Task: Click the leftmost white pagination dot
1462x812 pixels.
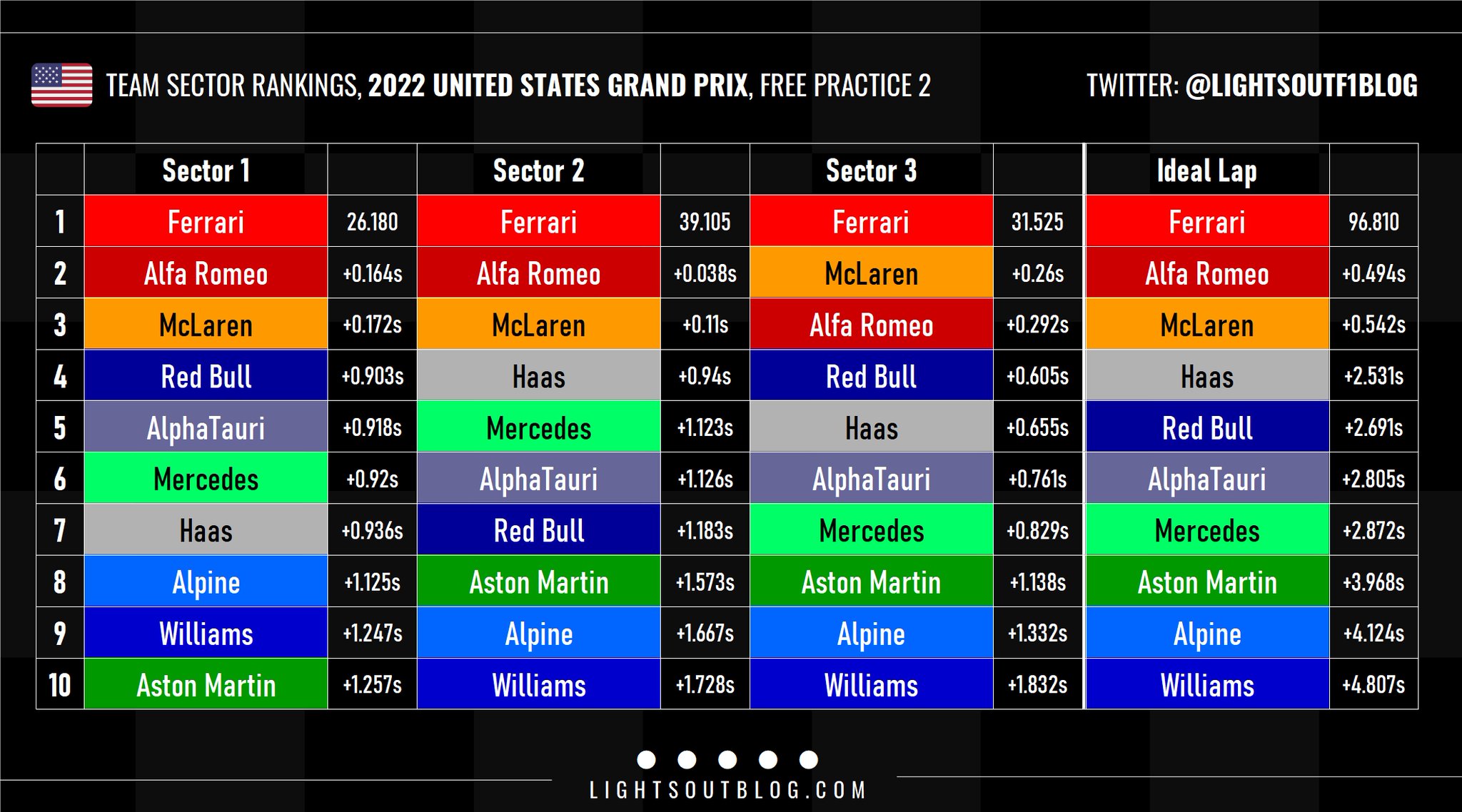Action: coord(646,759)
